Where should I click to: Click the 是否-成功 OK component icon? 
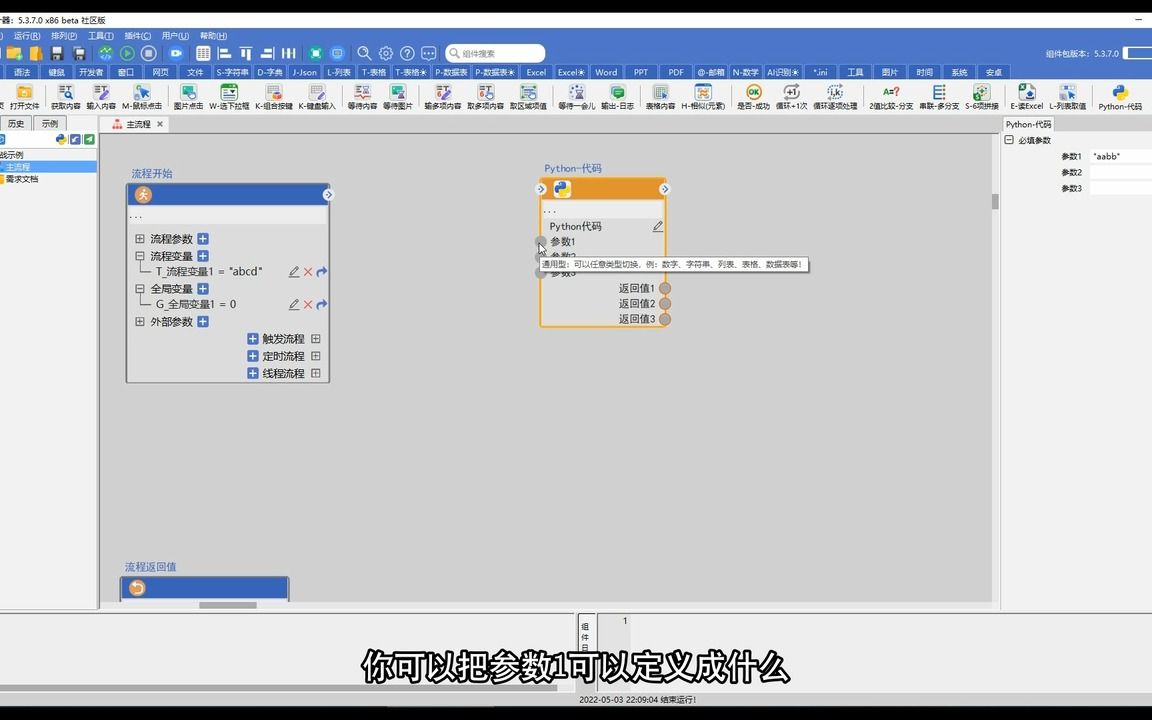click(753, 95)
